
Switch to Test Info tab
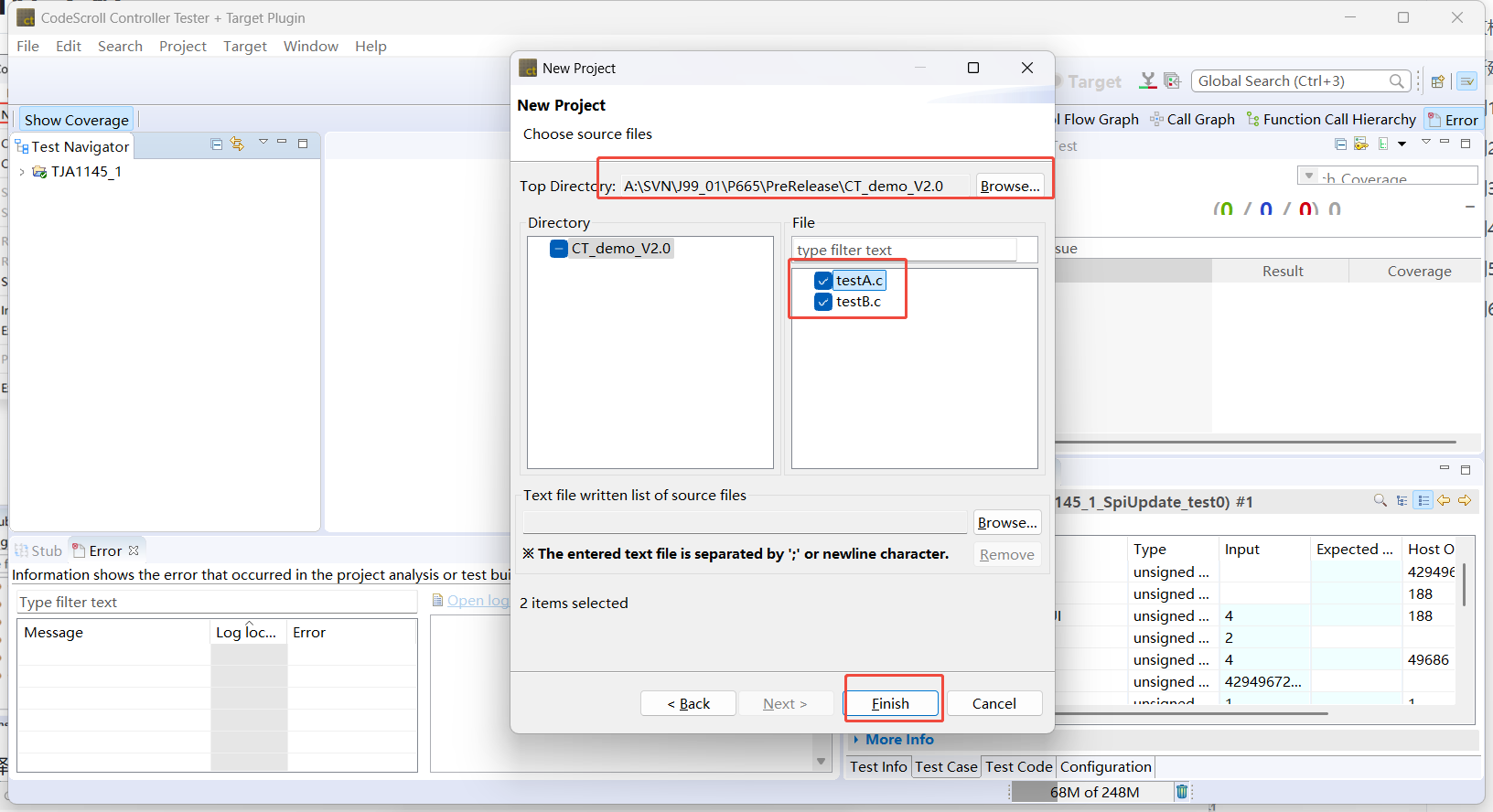point(878,766)
